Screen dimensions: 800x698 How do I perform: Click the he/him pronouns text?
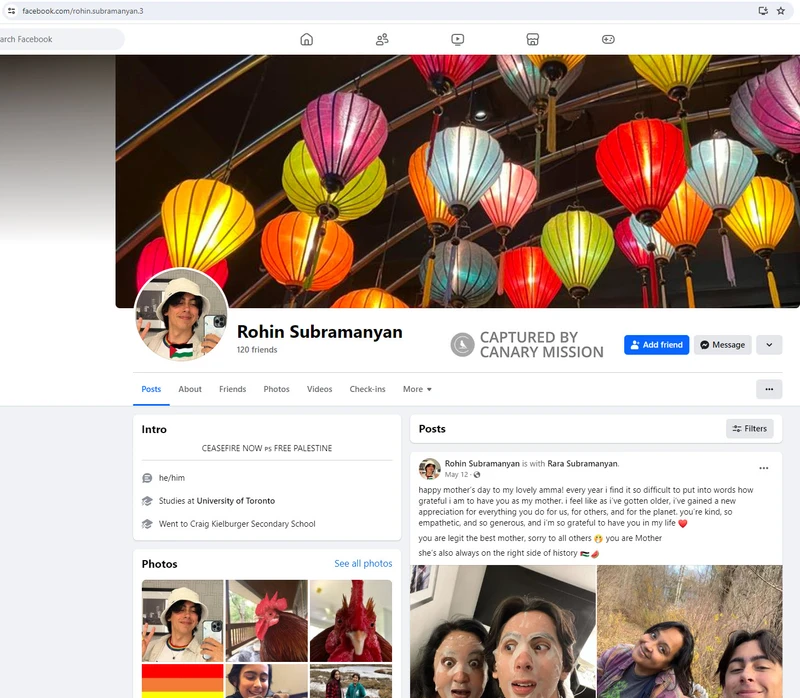tap(171, 478)
